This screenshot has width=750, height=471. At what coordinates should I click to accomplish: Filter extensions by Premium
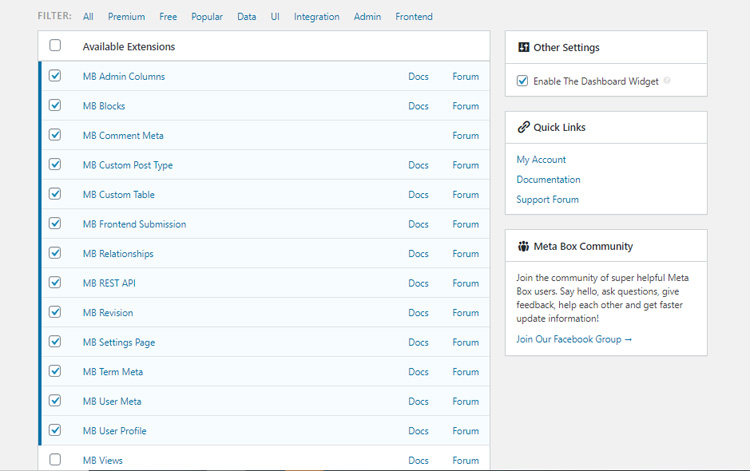pos(126,17)
